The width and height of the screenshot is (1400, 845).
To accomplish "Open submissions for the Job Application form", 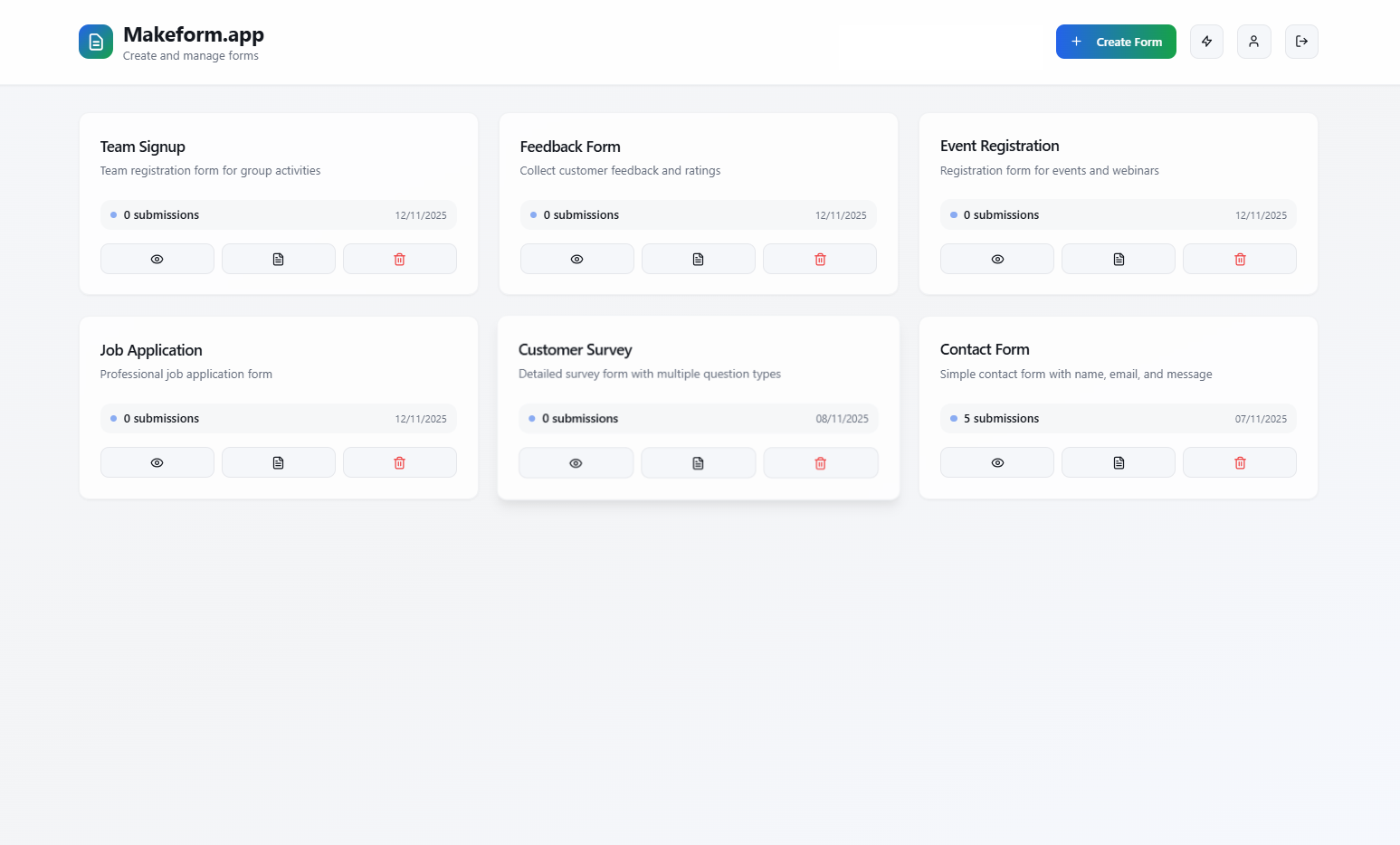I will coord(278,461).
